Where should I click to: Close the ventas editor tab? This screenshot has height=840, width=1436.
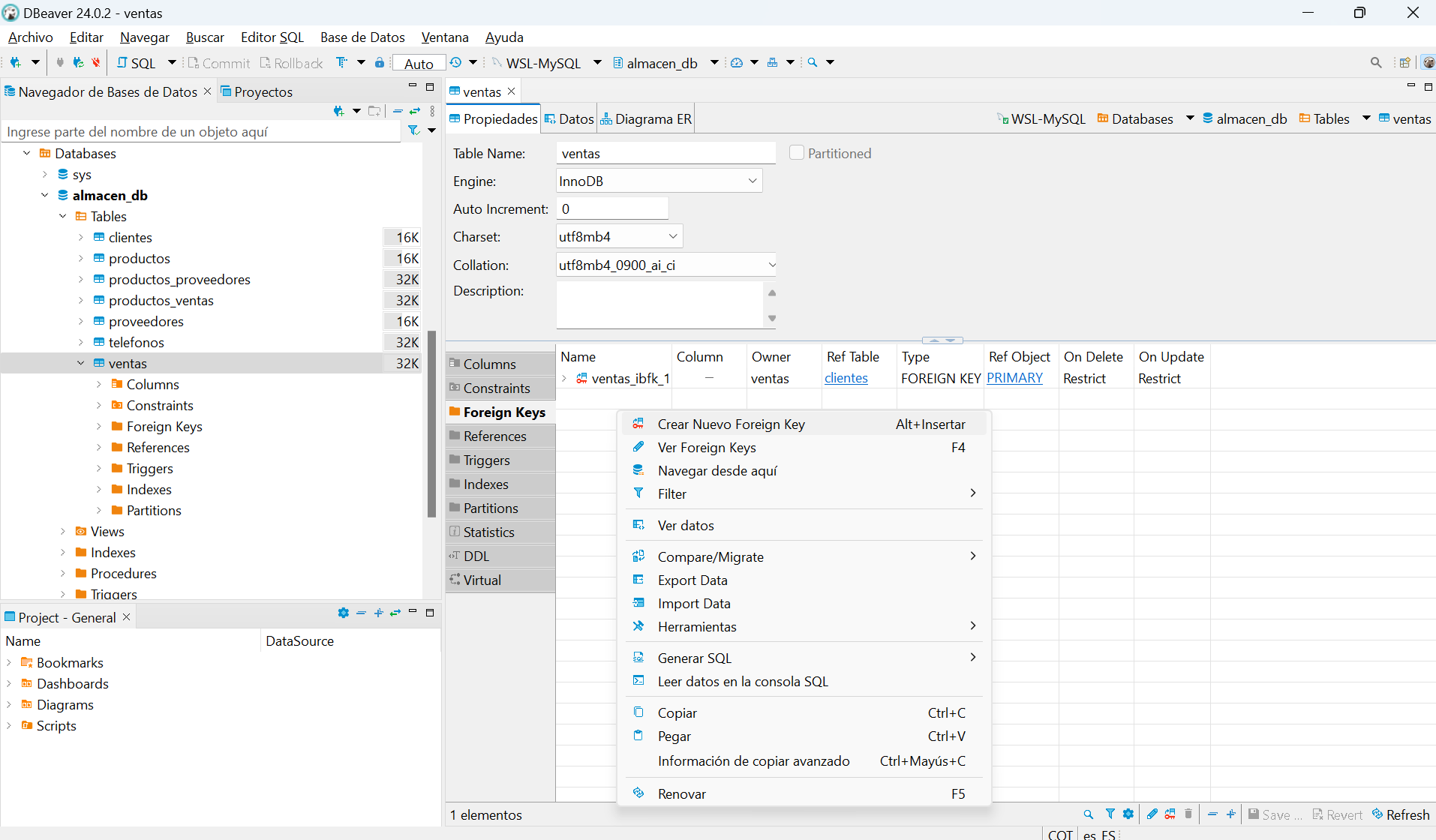click(x=512, y=91)
